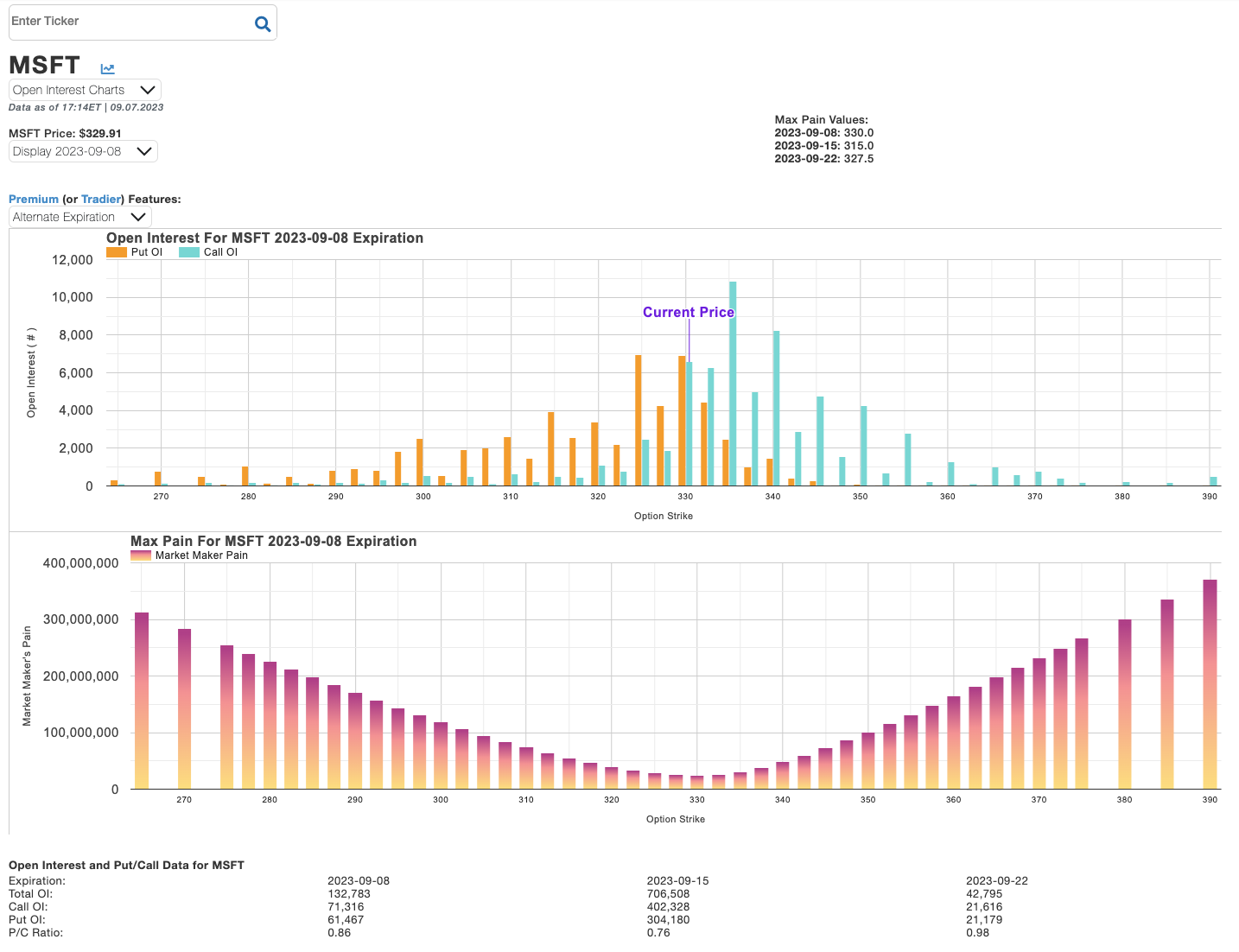Image resolution: width=1239 pixels, height=952 pixels.
Task: Click the Put OI bar at strike 330
Action: point(682,421)
